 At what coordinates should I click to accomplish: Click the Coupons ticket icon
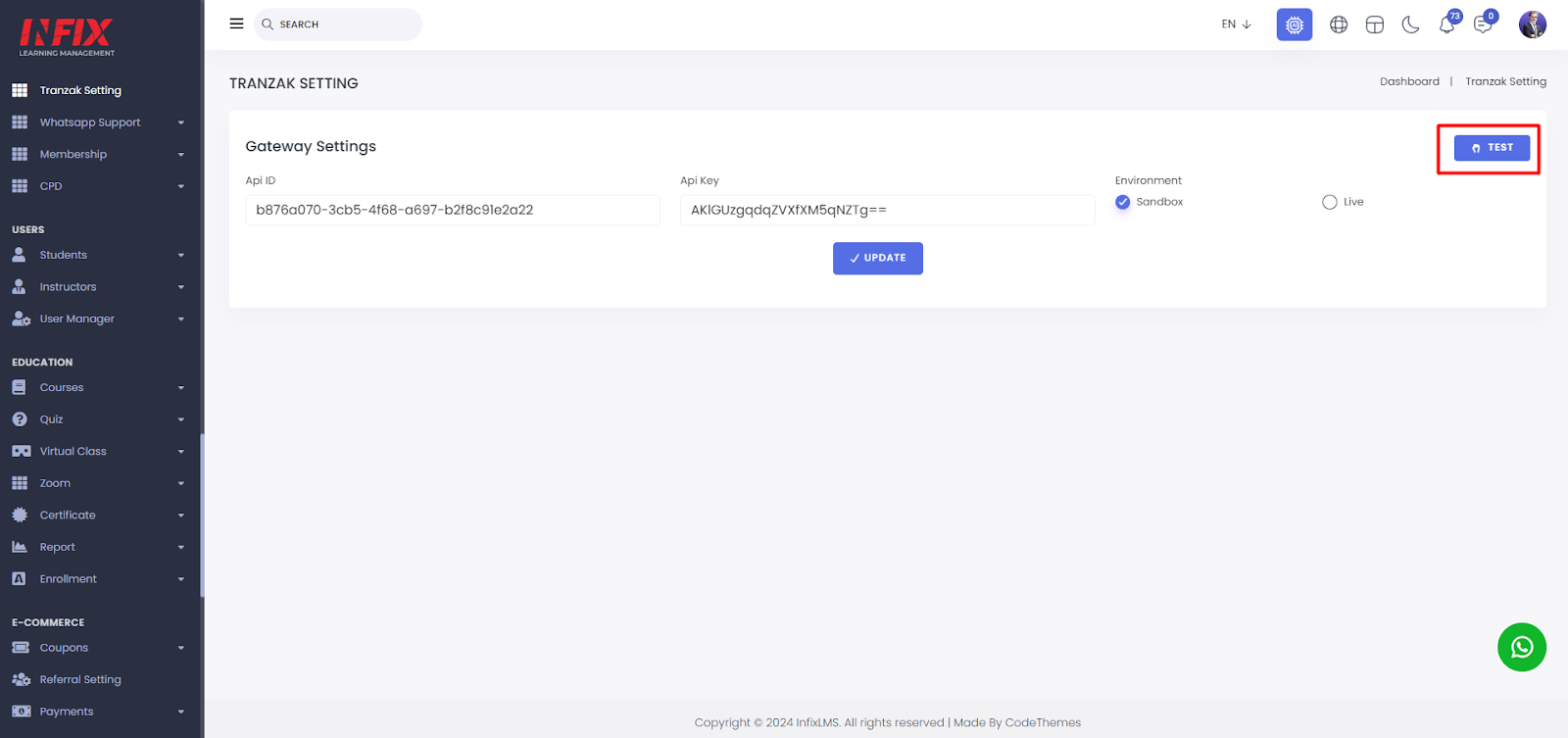(x=21, y=648)
